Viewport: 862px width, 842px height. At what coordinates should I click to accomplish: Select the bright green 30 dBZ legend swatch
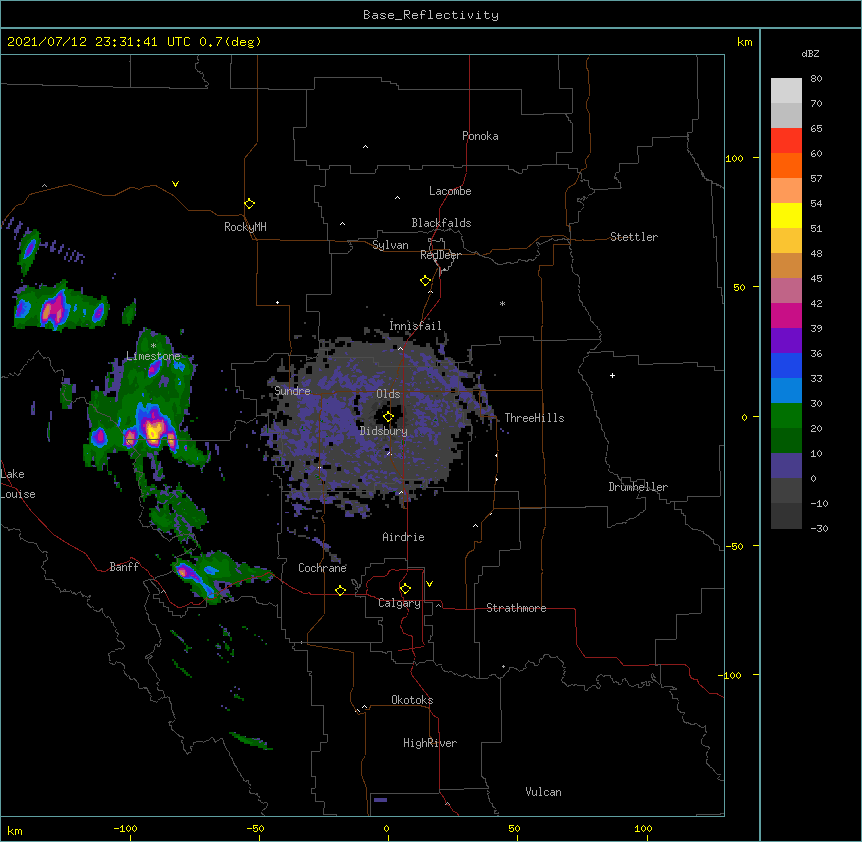click(x=786, y=416)
